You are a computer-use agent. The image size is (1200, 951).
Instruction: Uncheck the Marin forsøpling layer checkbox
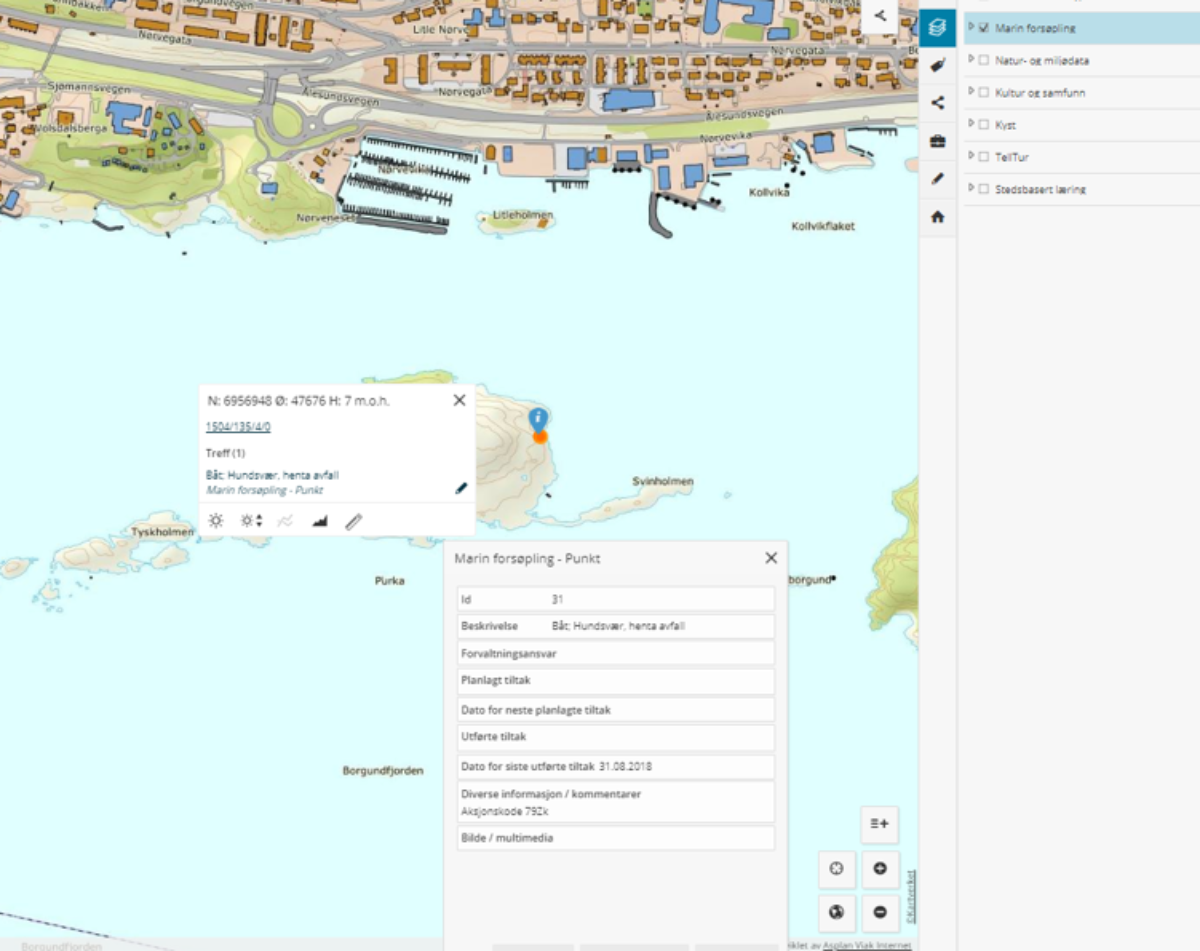pyautogui.click(x=984, y=28)
